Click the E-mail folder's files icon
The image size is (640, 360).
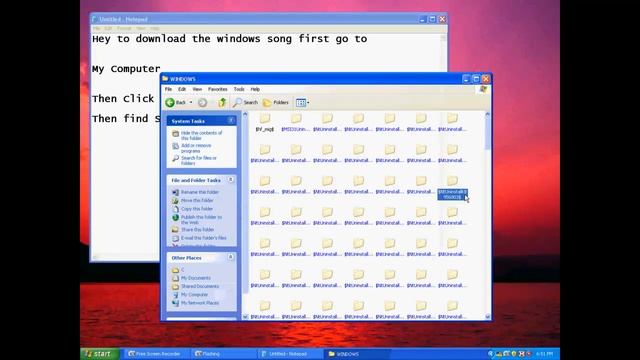click(175, 238)
